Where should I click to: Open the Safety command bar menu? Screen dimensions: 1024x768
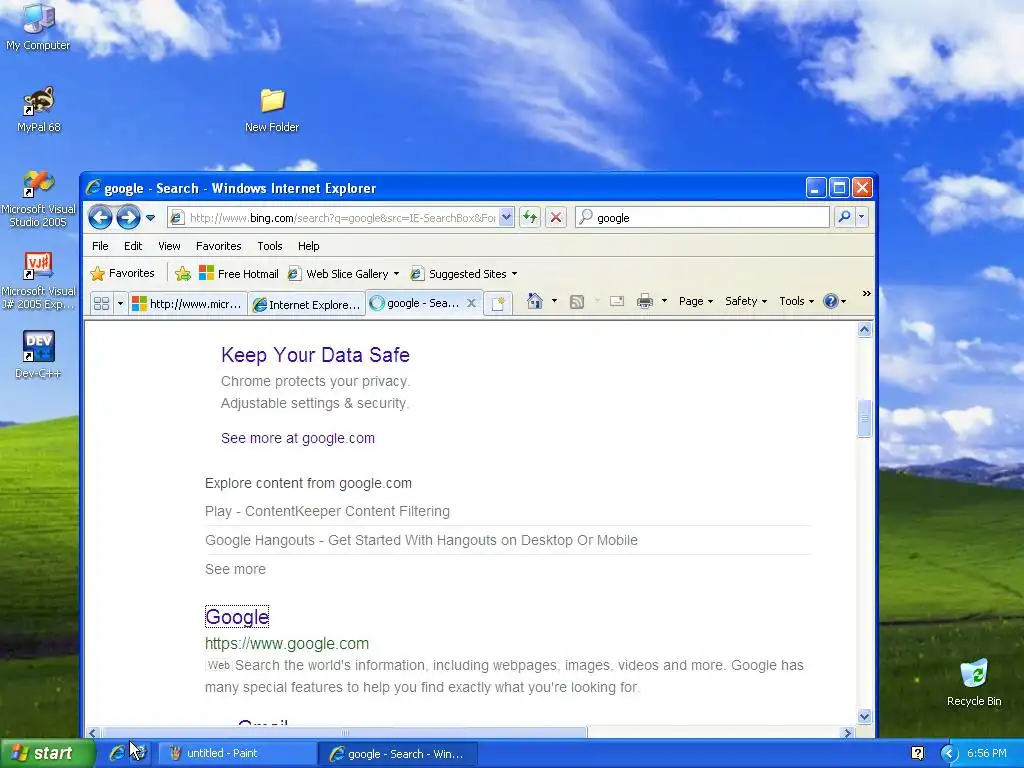[x=746, y=301]
